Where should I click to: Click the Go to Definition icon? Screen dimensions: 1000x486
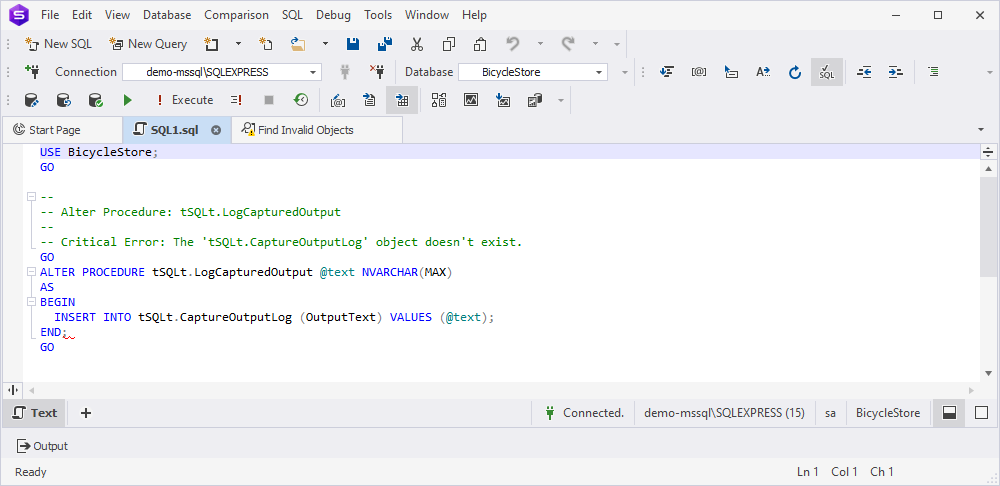click(731, 72)
